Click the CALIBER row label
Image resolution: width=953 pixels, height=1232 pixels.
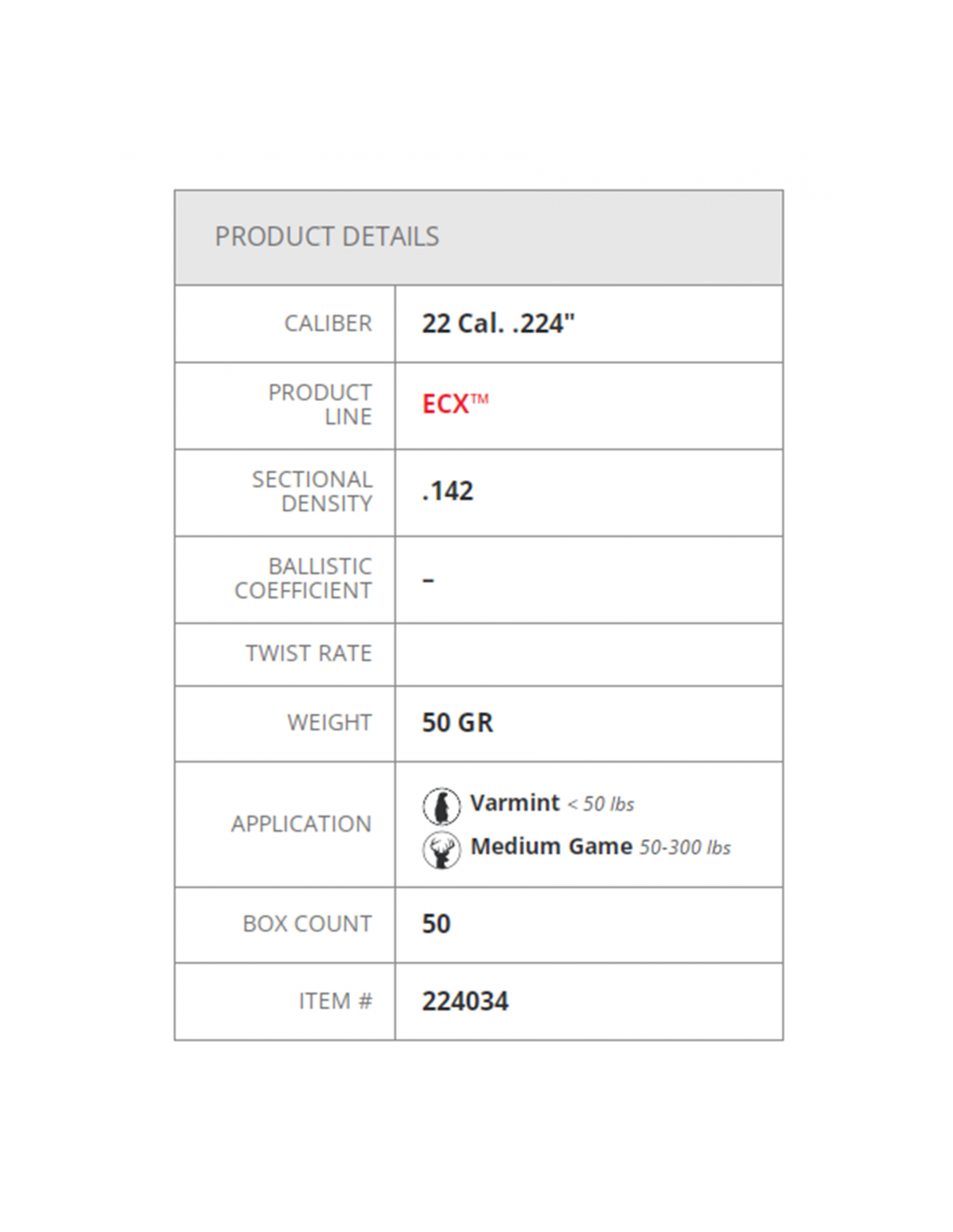(327, 323)
